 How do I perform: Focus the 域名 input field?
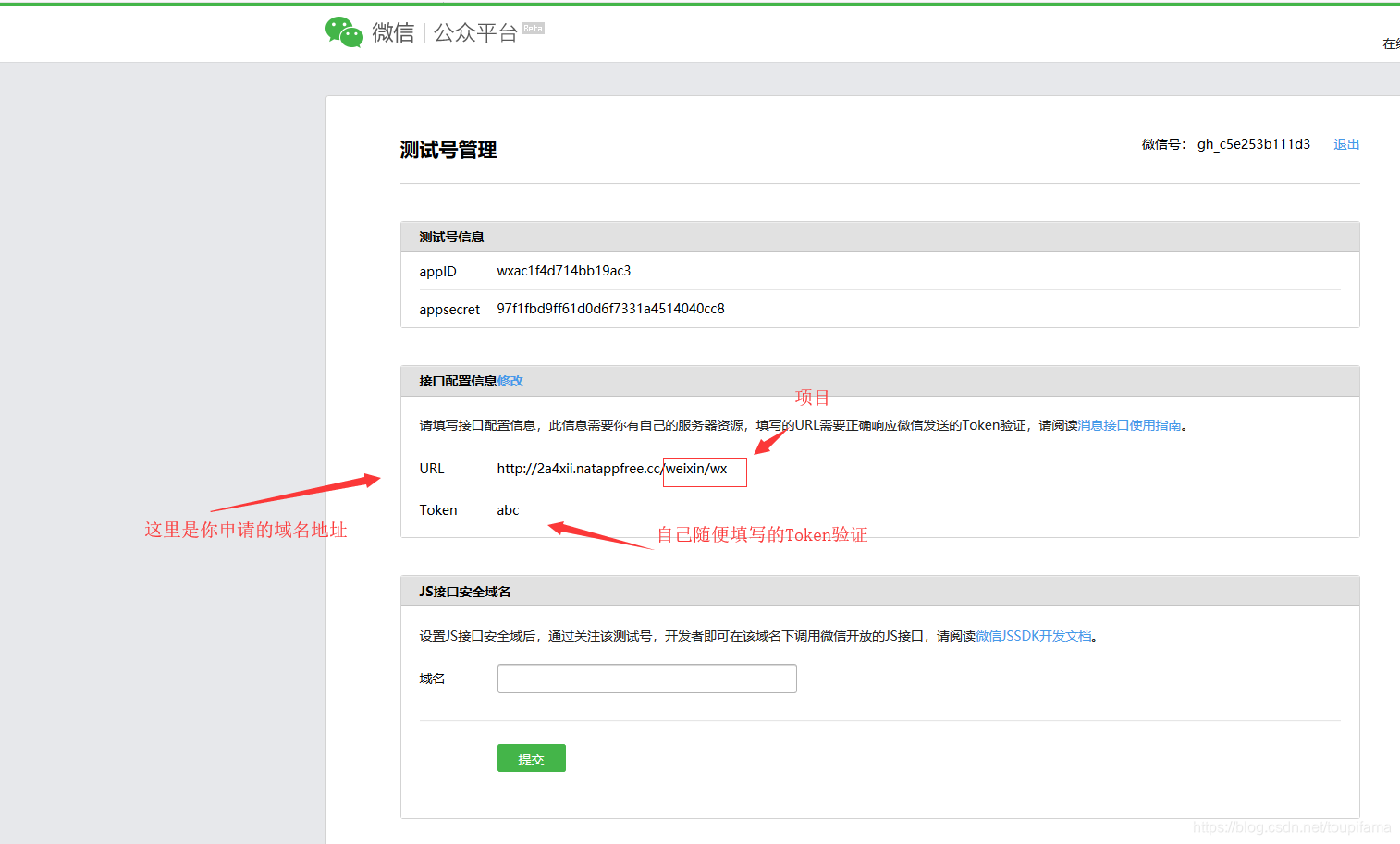coord(647,679)
